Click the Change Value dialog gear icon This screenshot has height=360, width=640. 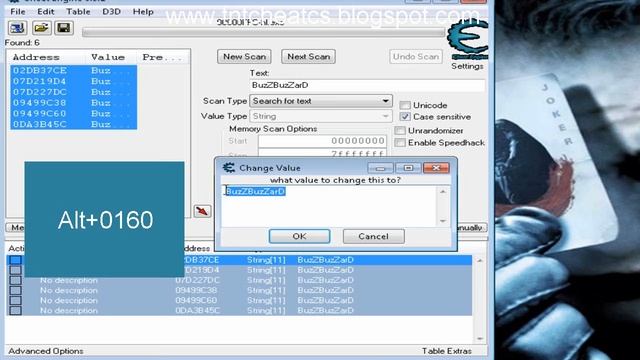point(229,168)
